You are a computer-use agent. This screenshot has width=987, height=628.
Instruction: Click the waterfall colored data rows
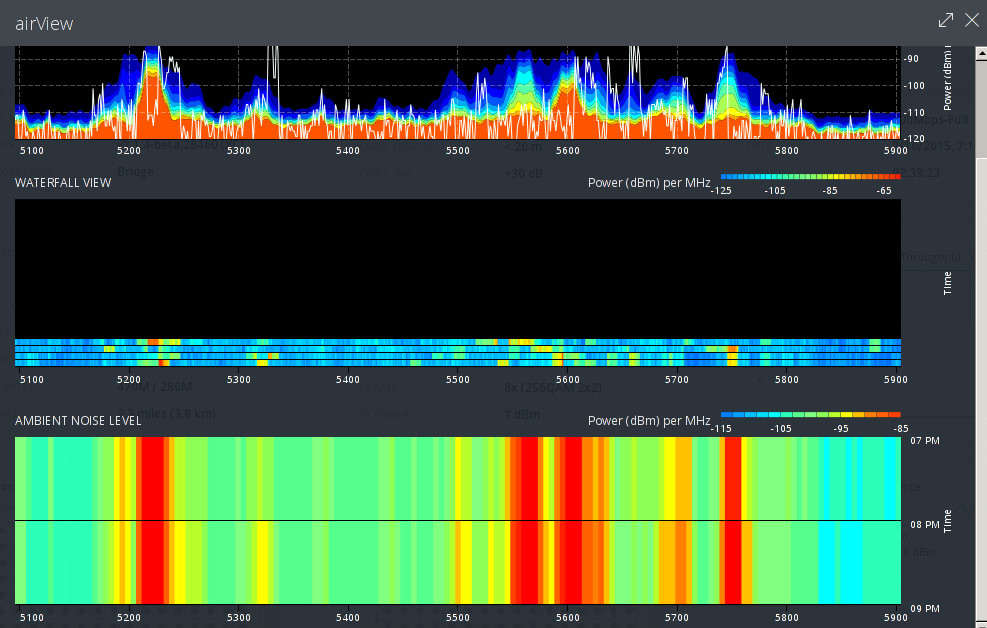click(458, 353)
